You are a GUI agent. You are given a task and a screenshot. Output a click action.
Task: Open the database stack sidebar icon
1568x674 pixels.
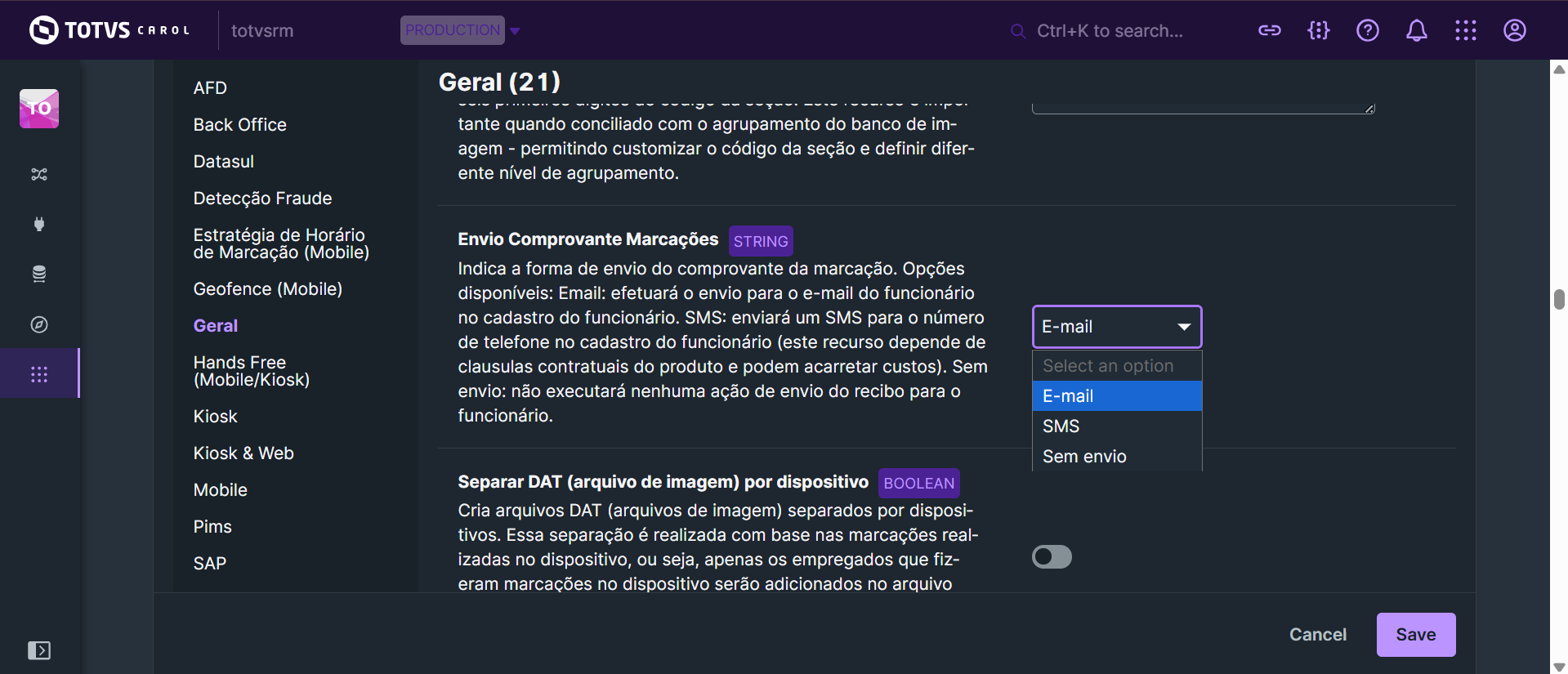(39, 274)
